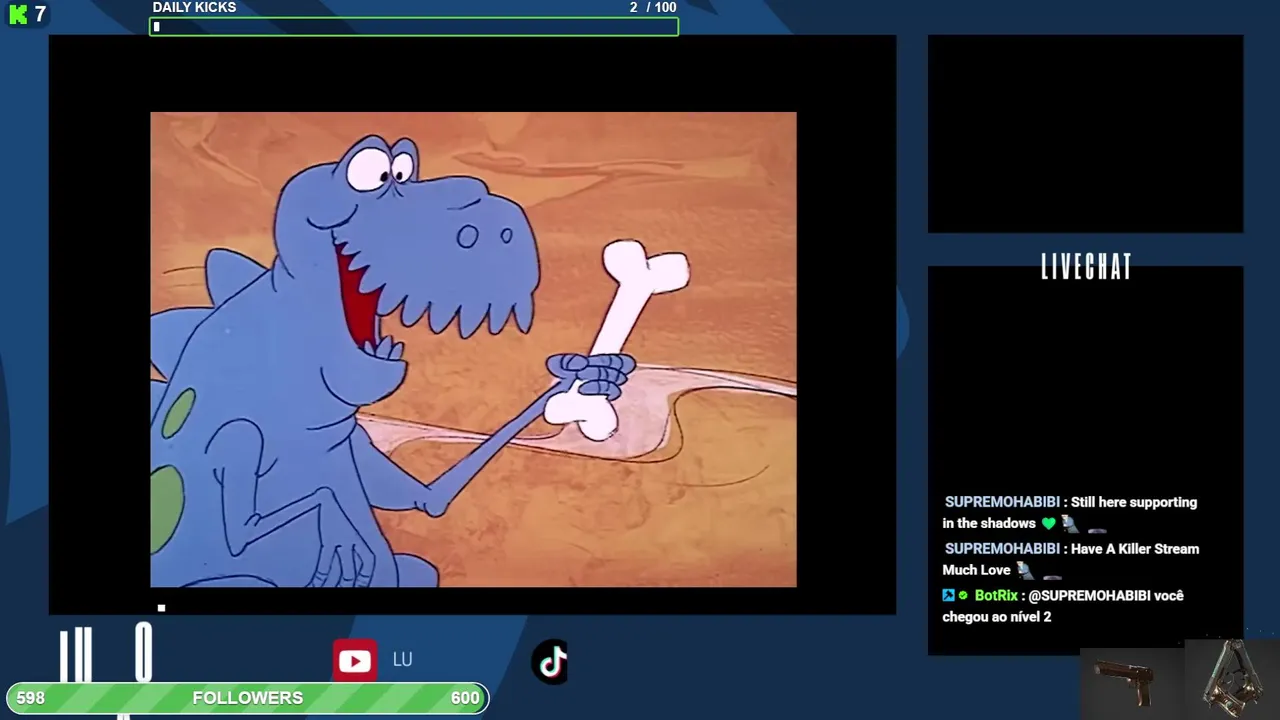Select the pistol weapon thumbnail

pos(1131,684)
